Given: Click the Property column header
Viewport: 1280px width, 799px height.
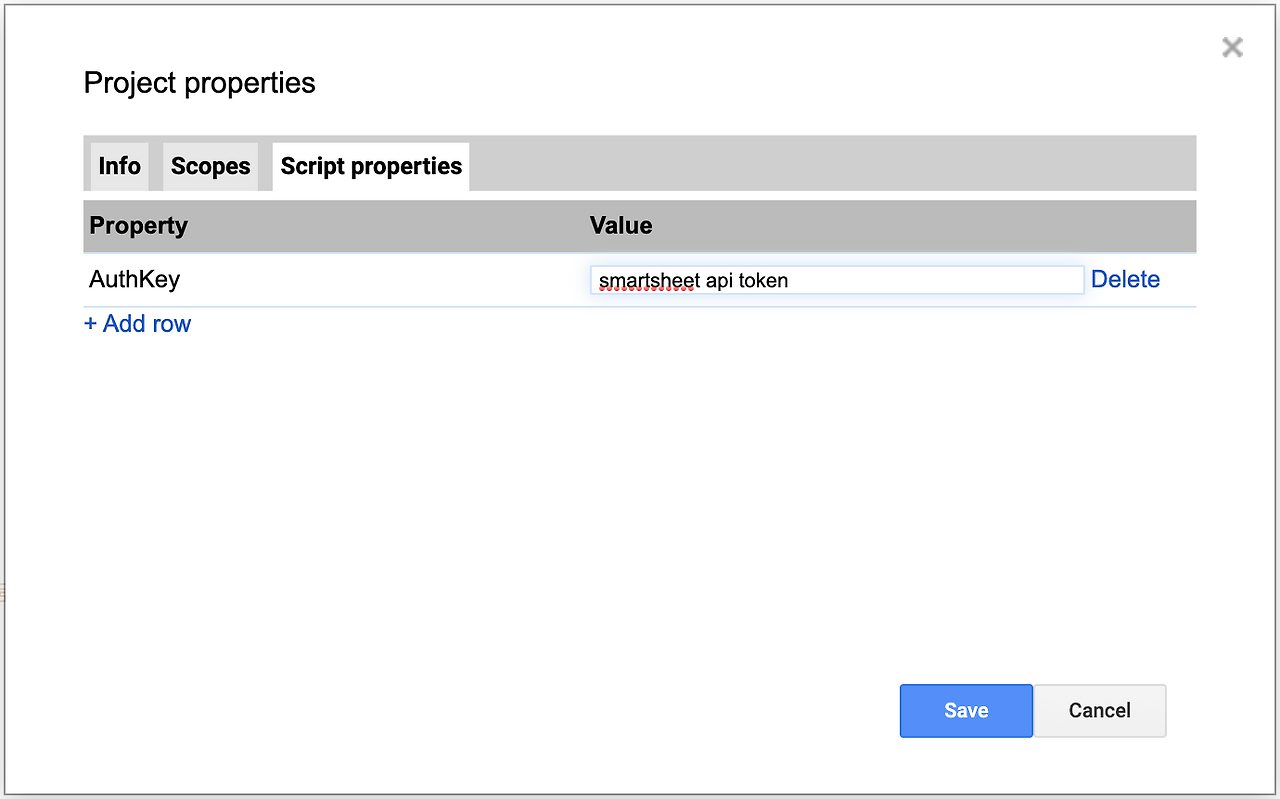Looking at the screenshot, I should [x=138, y=226].
